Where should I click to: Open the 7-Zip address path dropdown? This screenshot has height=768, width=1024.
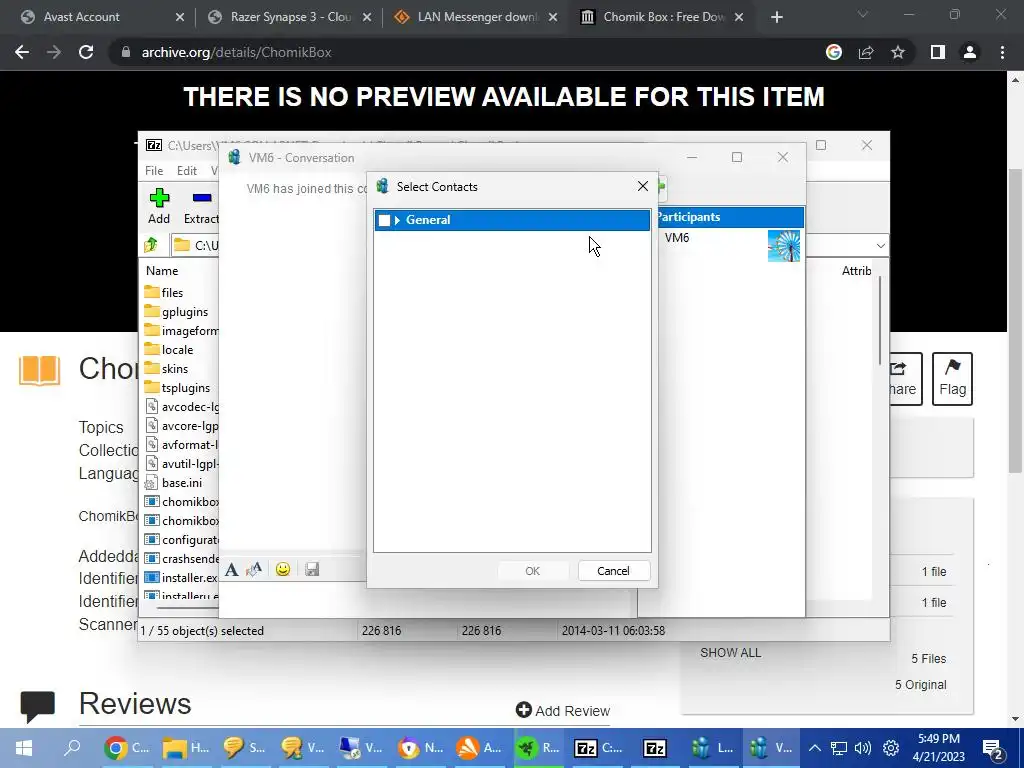point(880,246)
